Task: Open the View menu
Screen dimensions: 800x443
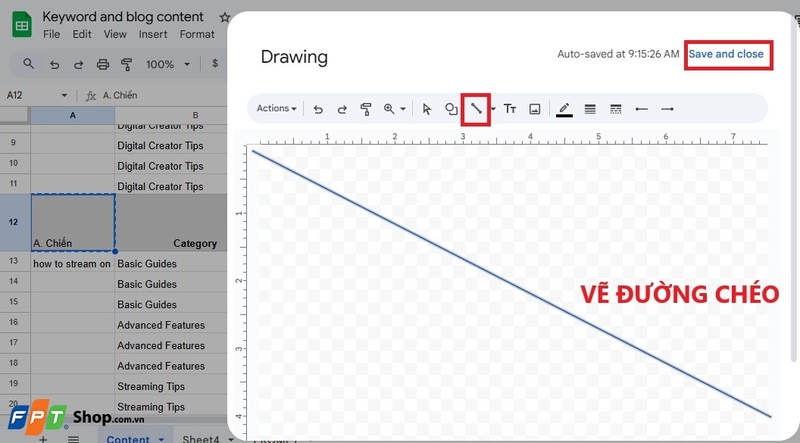Action: click(115, 34)
